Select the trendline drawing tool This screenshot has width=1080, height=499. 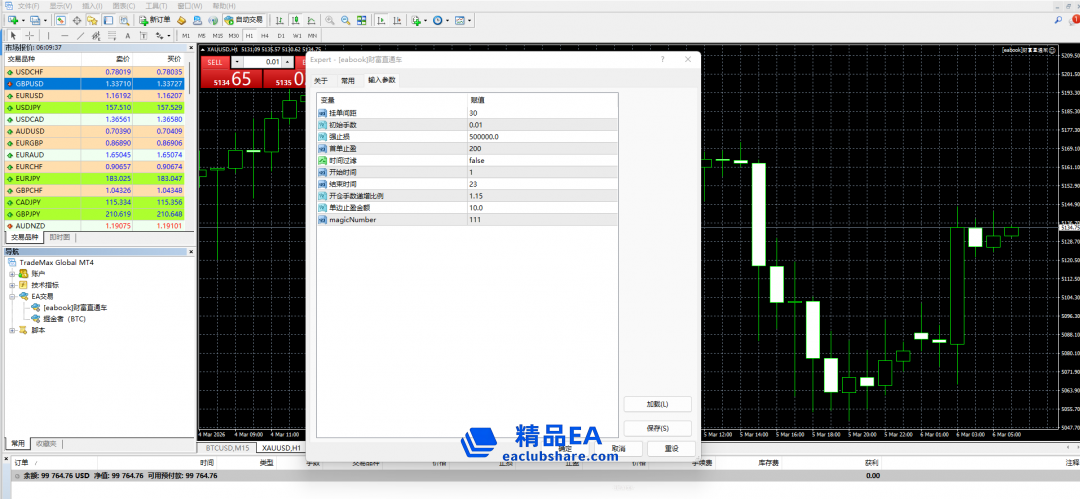[80, 35]
